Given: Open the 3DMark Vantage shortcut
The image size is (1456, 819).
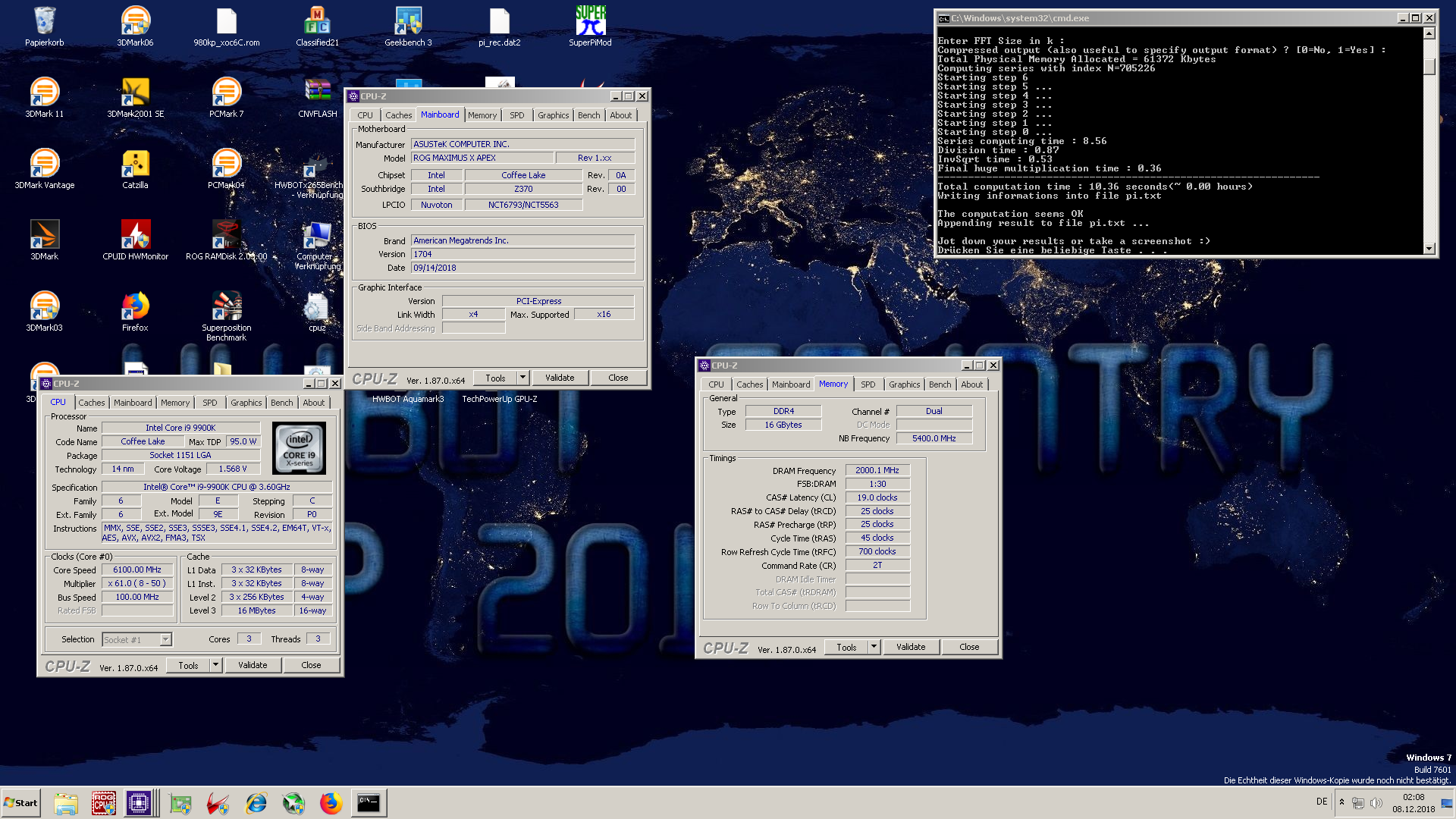Looking at the screenshot, I should tap(45, 169).
